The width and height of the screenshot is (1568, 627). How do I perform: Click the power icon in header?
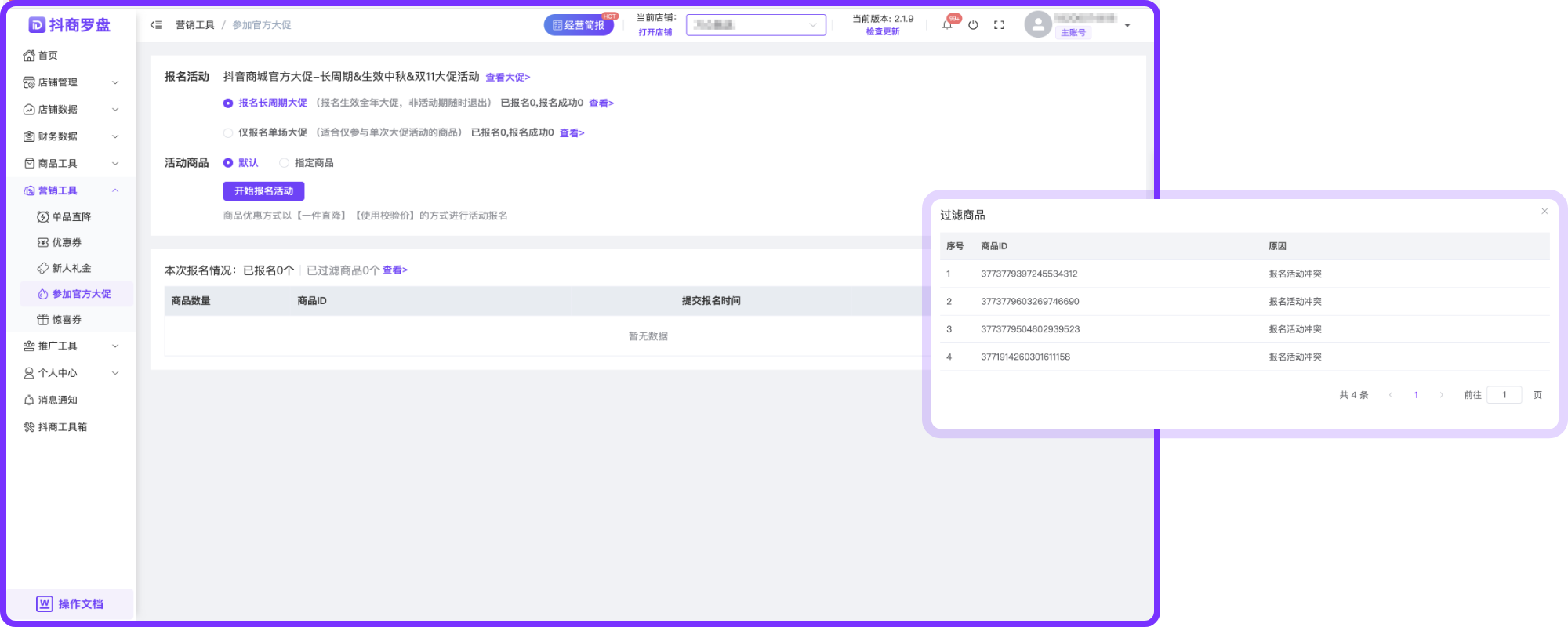973,25
